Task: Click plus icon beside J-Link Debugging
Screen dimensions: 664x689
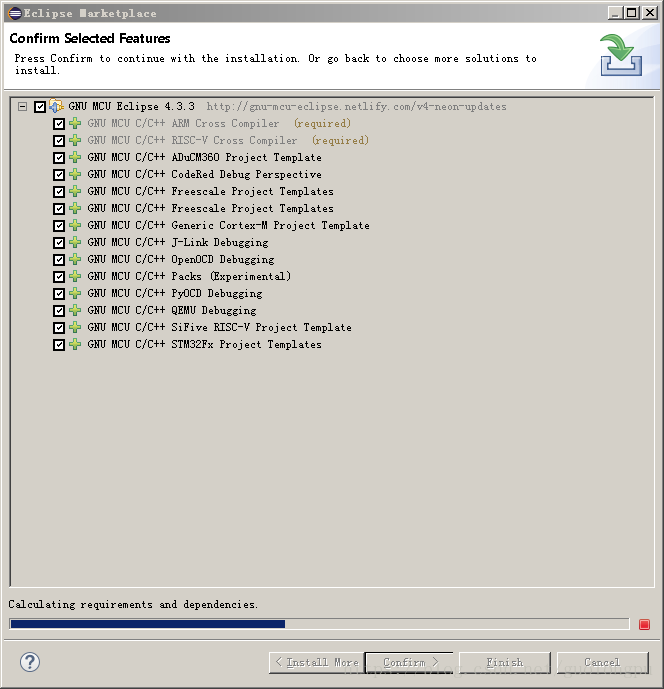Action: 75,243
